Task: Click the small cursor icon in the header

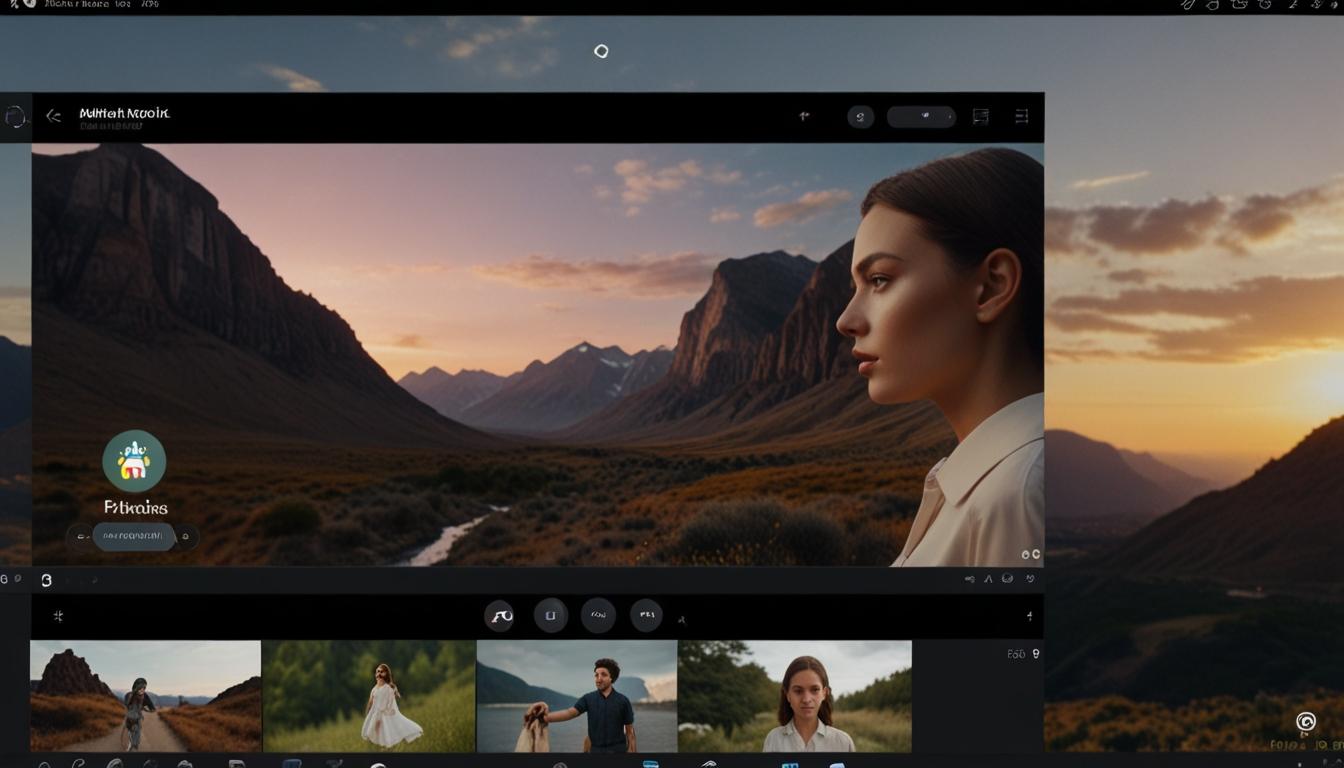Action: click(804, 116)
